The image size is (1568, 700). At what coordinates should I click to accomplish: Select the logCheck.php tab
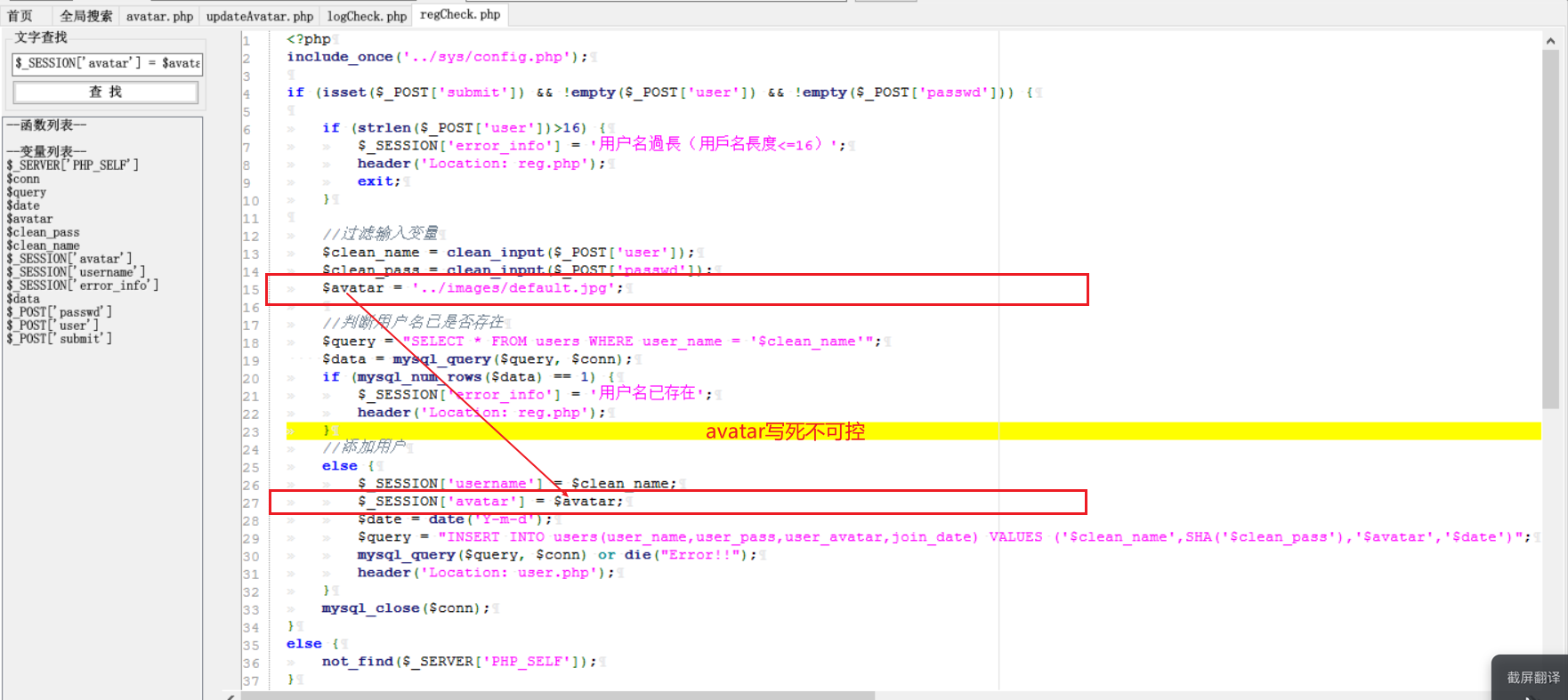(367, 16)
